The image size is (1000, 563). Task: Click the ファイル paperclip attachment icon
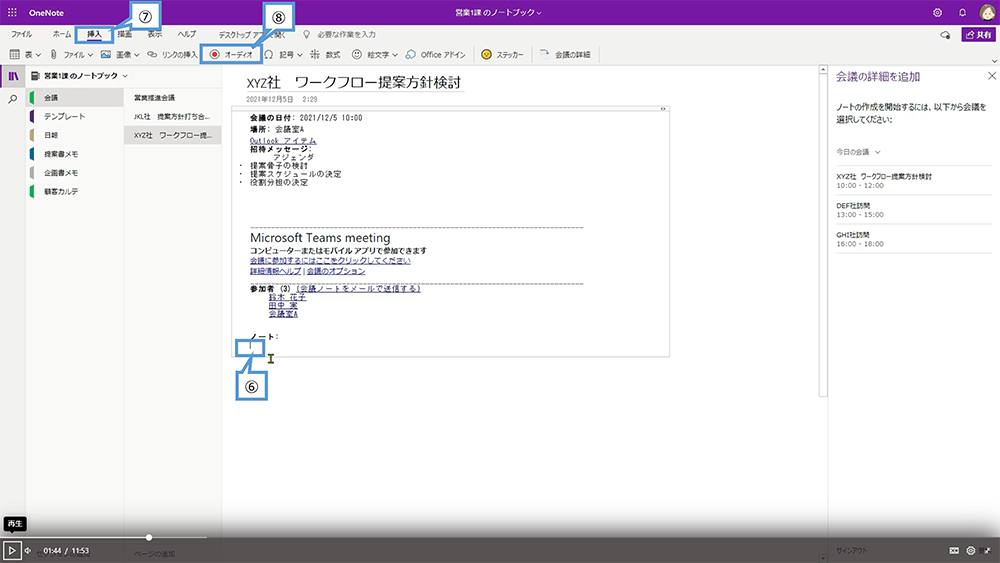pos(54,54)
